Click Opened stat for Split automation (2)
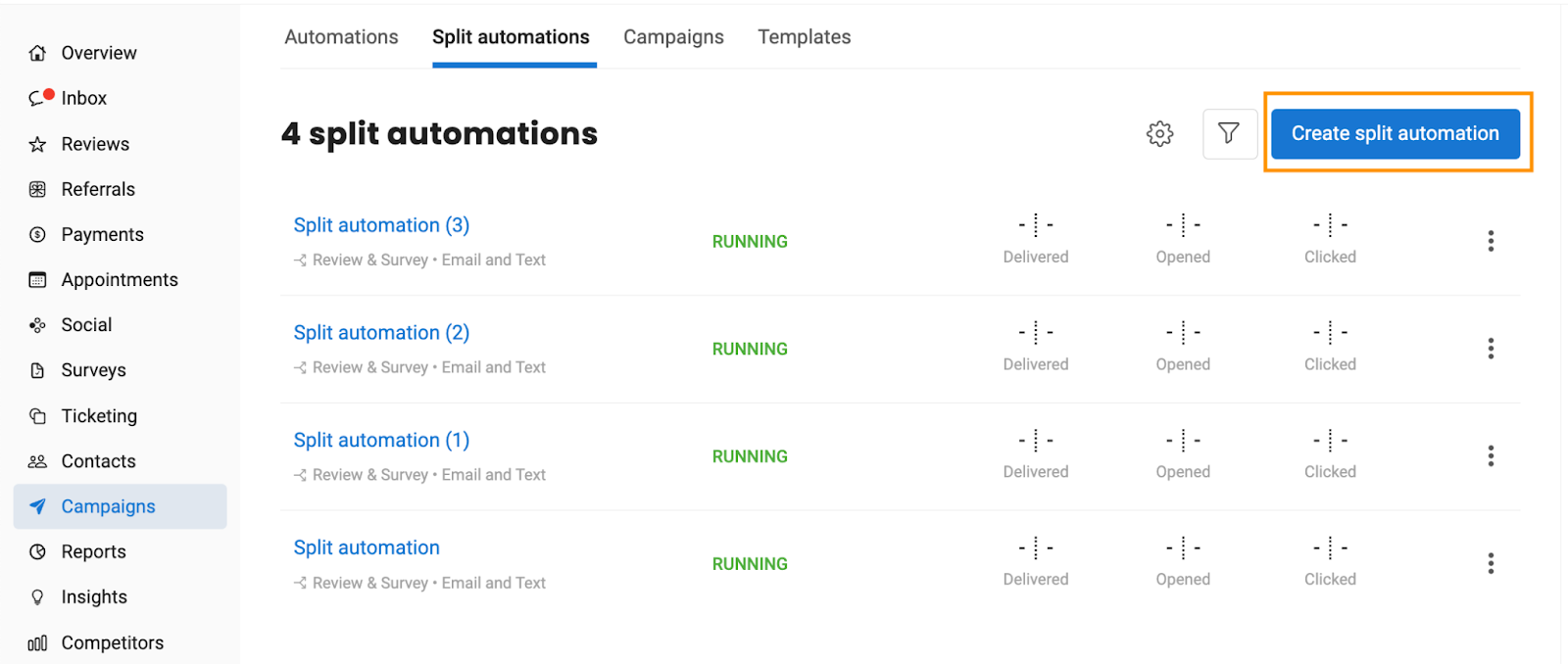Viewport: 1568px width, 664px height. click(x=1183, y=349)
